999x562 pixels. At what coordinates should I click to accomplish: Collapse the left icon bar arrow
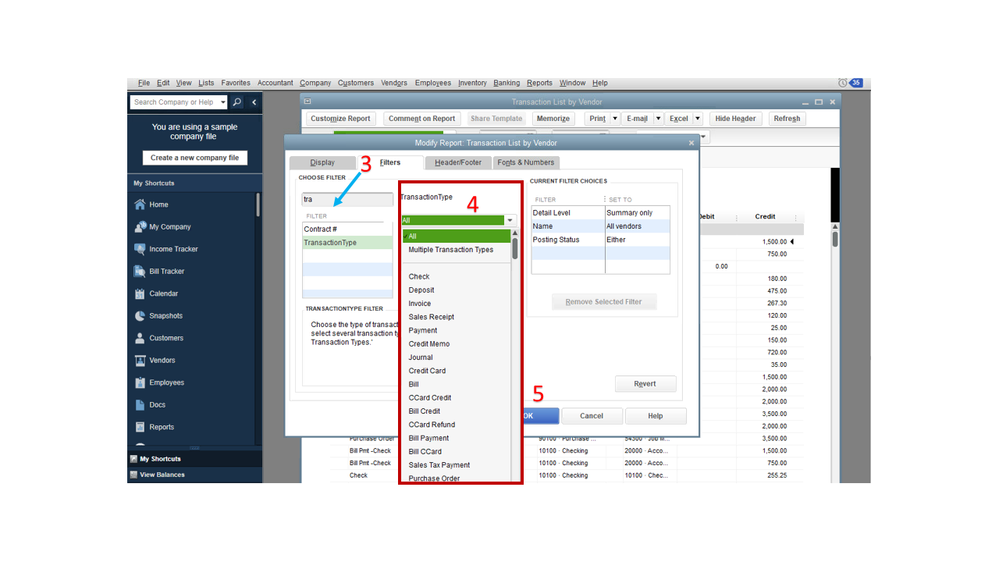pyautogui.click(x=254, y=102)
